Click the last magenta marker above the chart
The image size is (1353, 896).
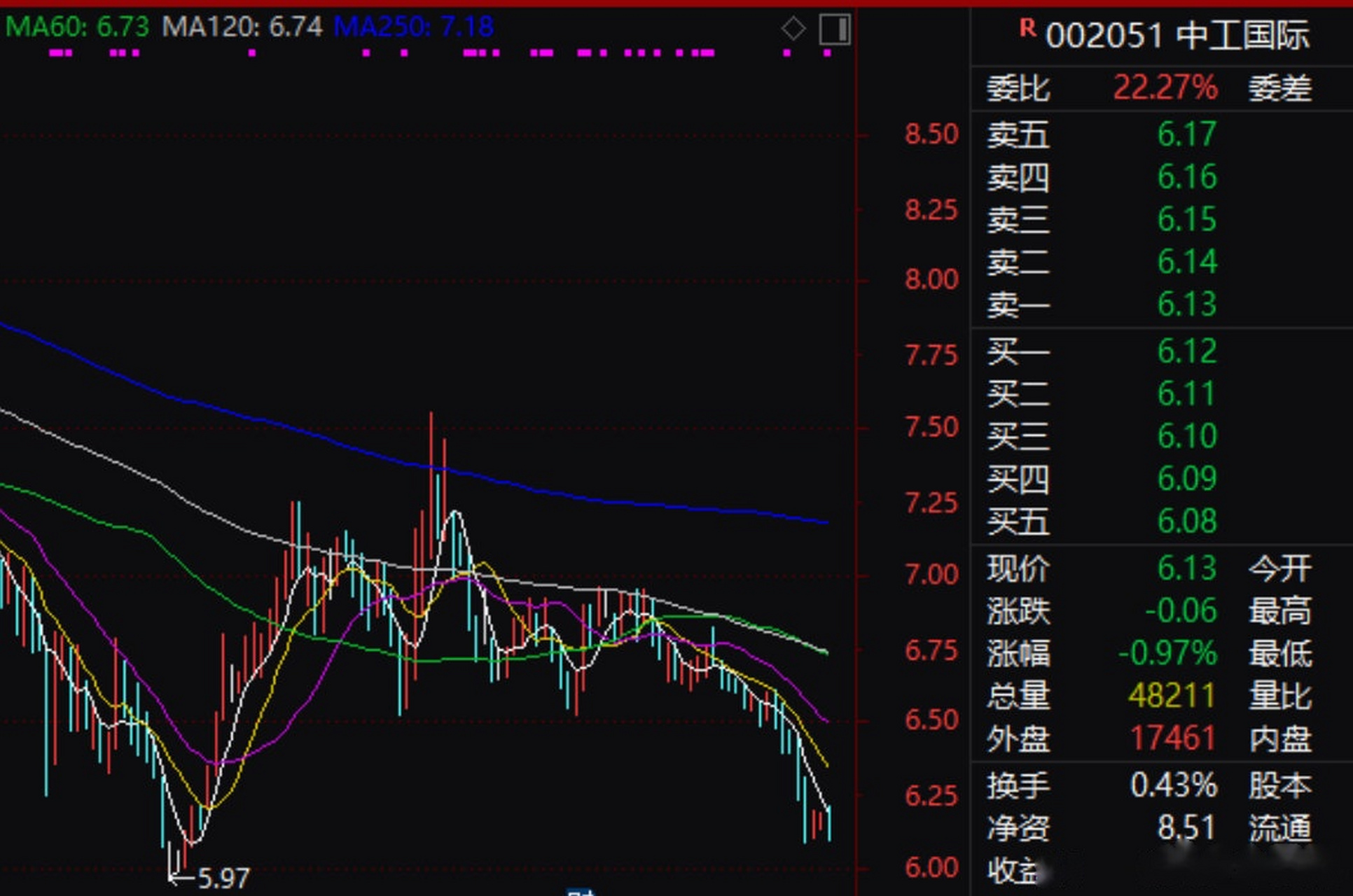[x=827, y=53]
